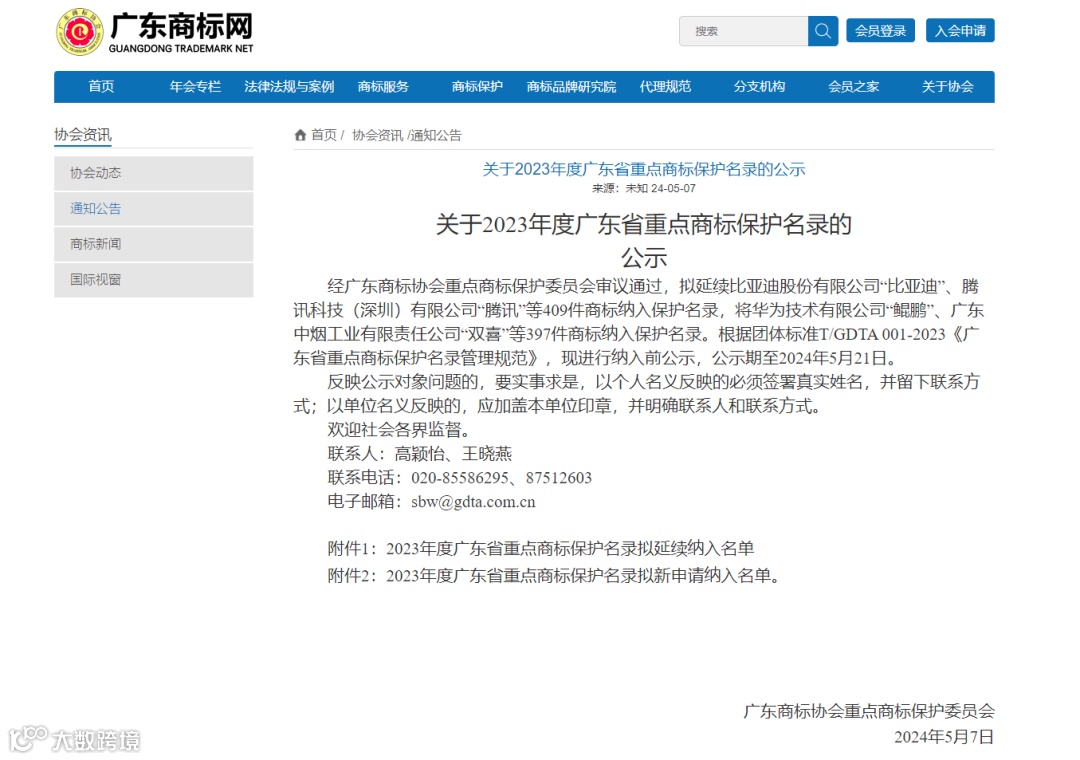1080x760 pixels.
Task: Click the signature 广东商标协会重点商标保护委员会
Action: click(869, 711)
